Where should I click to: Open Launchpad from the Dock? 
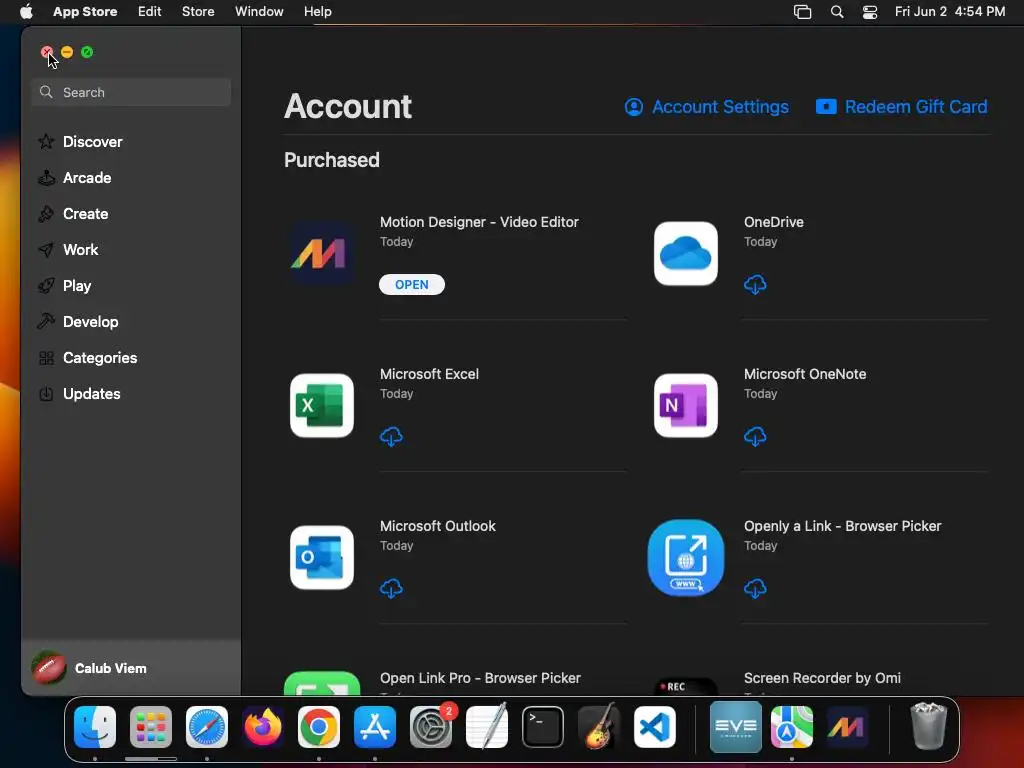(151, 727)
